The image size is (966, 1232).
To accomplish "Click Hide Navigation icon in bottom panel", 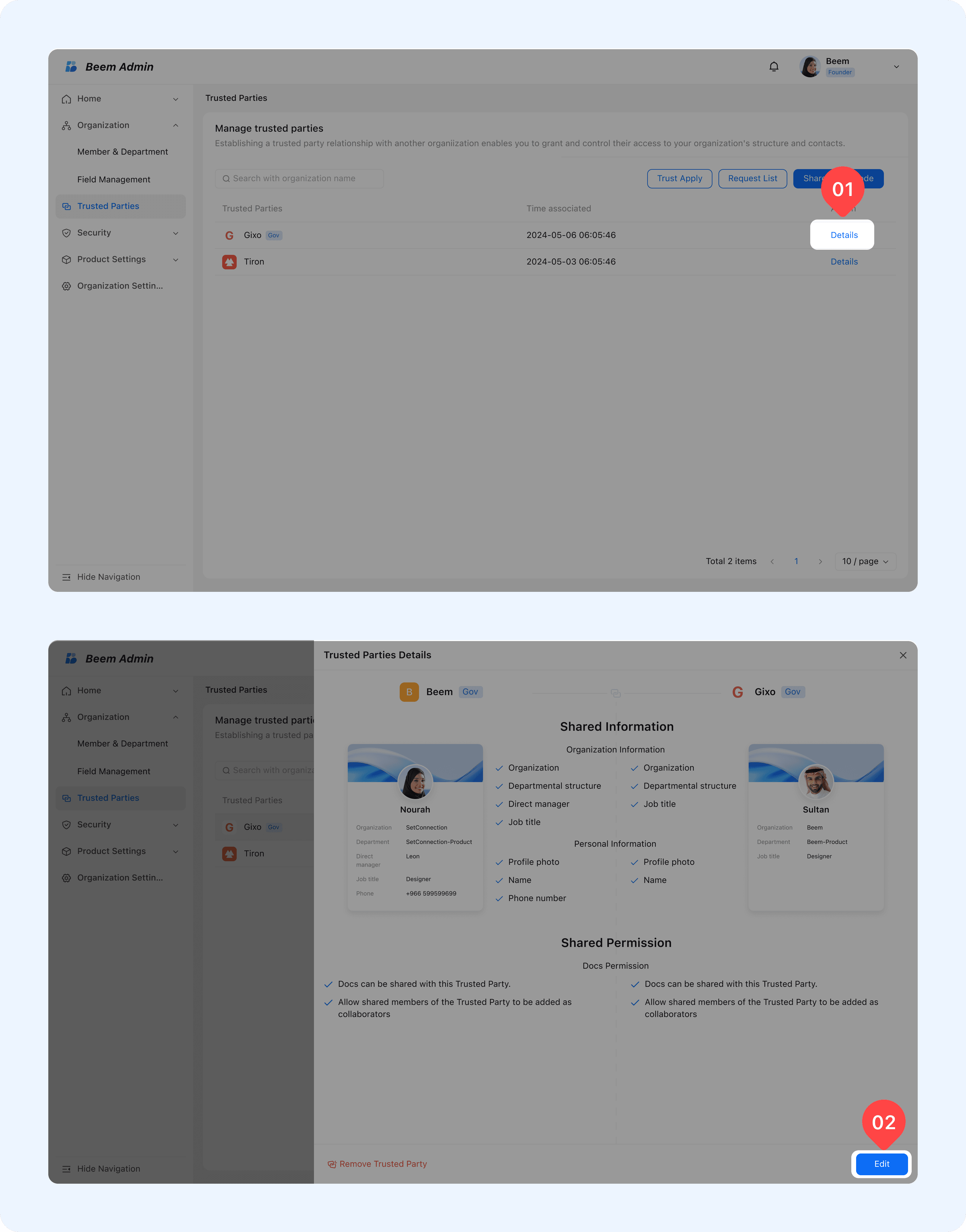I will click(x=66, y=1169).
